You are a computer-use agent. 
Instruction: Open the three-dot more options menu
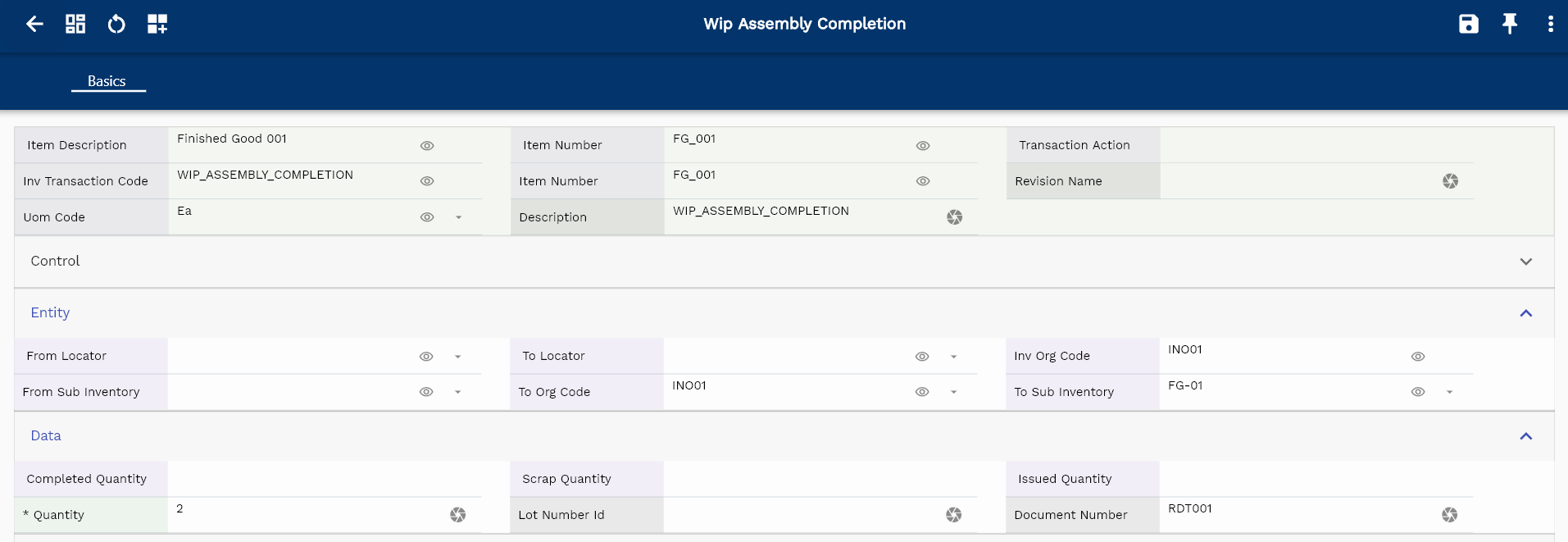coord(1550,24)
